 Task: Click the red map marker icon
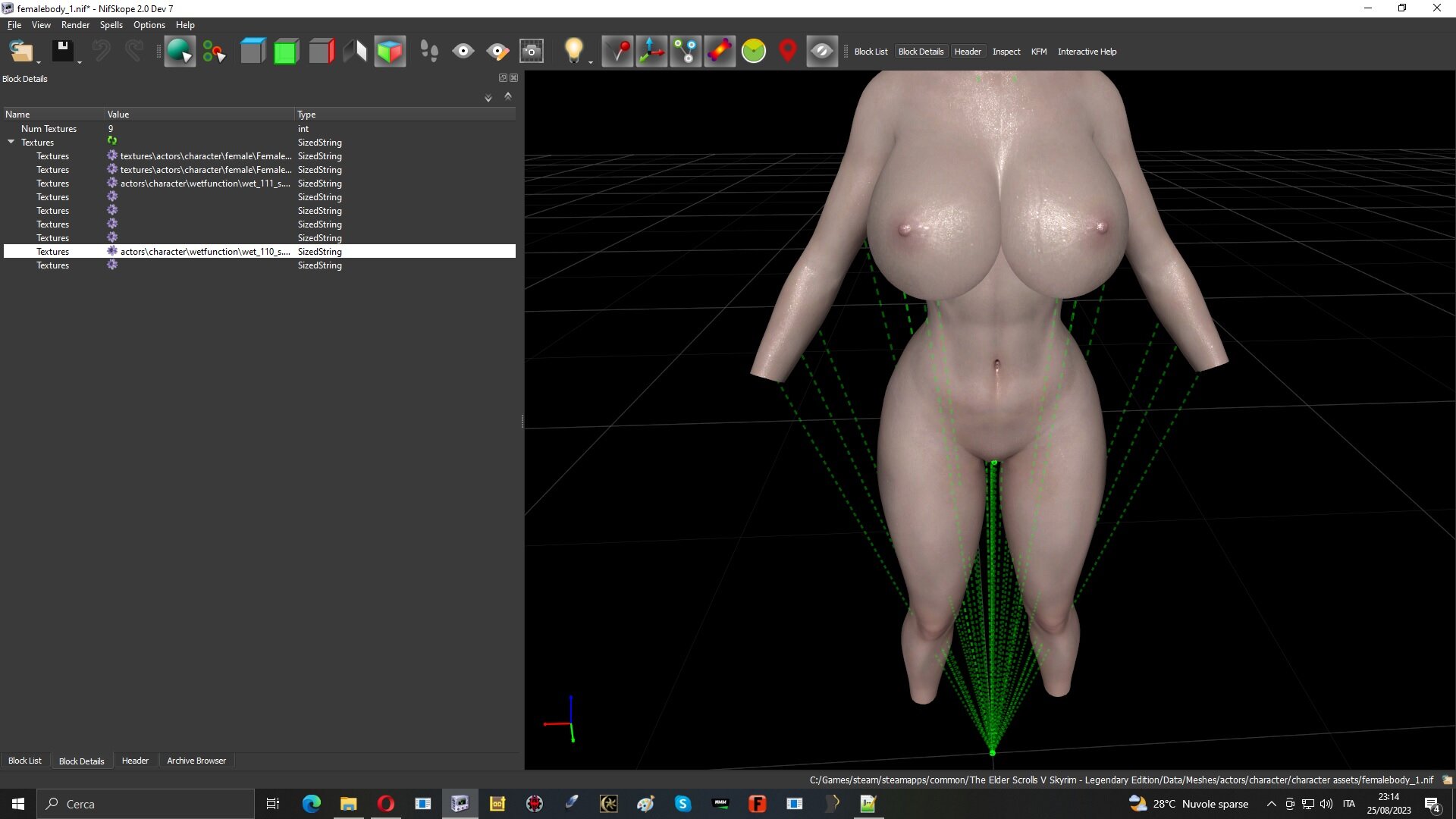pyautogui.click(x=788, y=52)
